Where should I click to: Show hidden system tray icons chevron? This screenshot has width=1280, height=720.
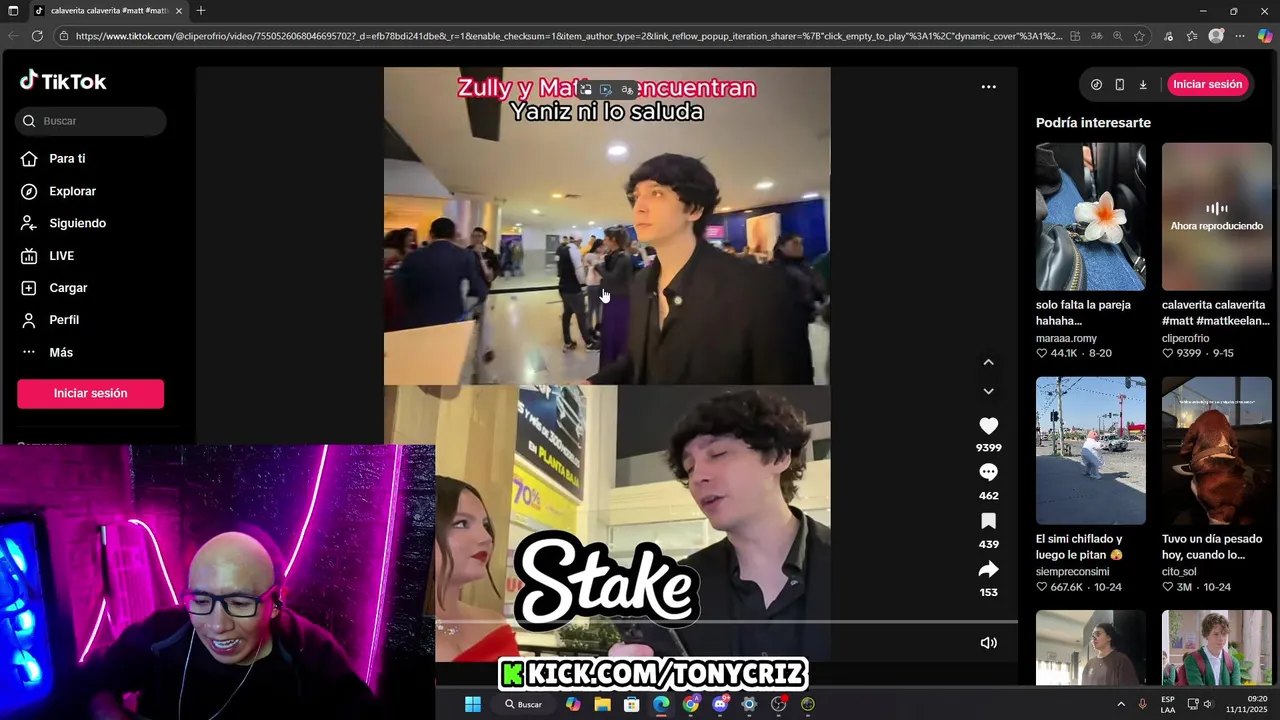pos(1120,704)
